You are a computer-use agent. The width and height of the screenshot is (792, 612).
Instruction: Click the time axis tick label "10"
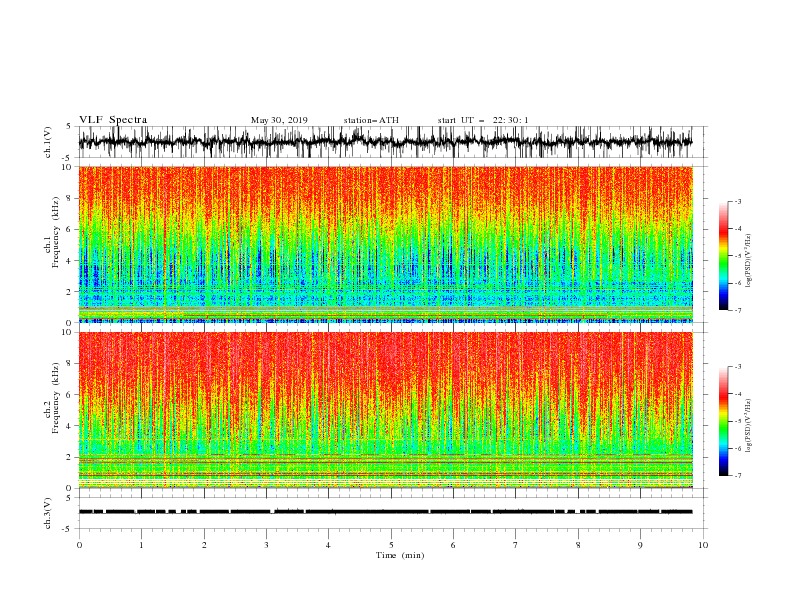(703, 545)
